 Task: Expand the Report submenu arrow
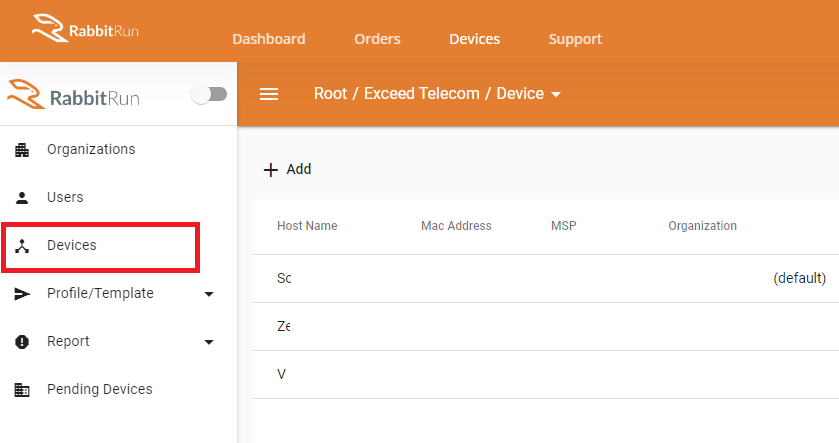point(209,342)
